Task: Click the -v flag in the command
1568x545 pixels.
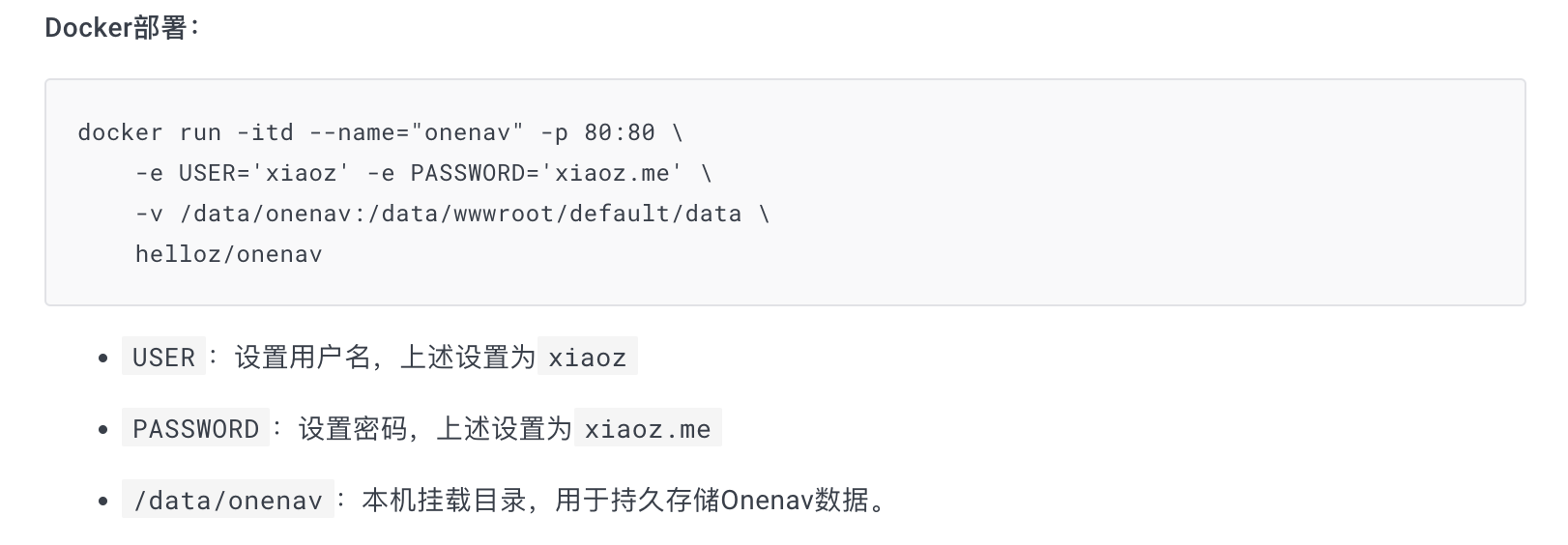Action: 149,214
